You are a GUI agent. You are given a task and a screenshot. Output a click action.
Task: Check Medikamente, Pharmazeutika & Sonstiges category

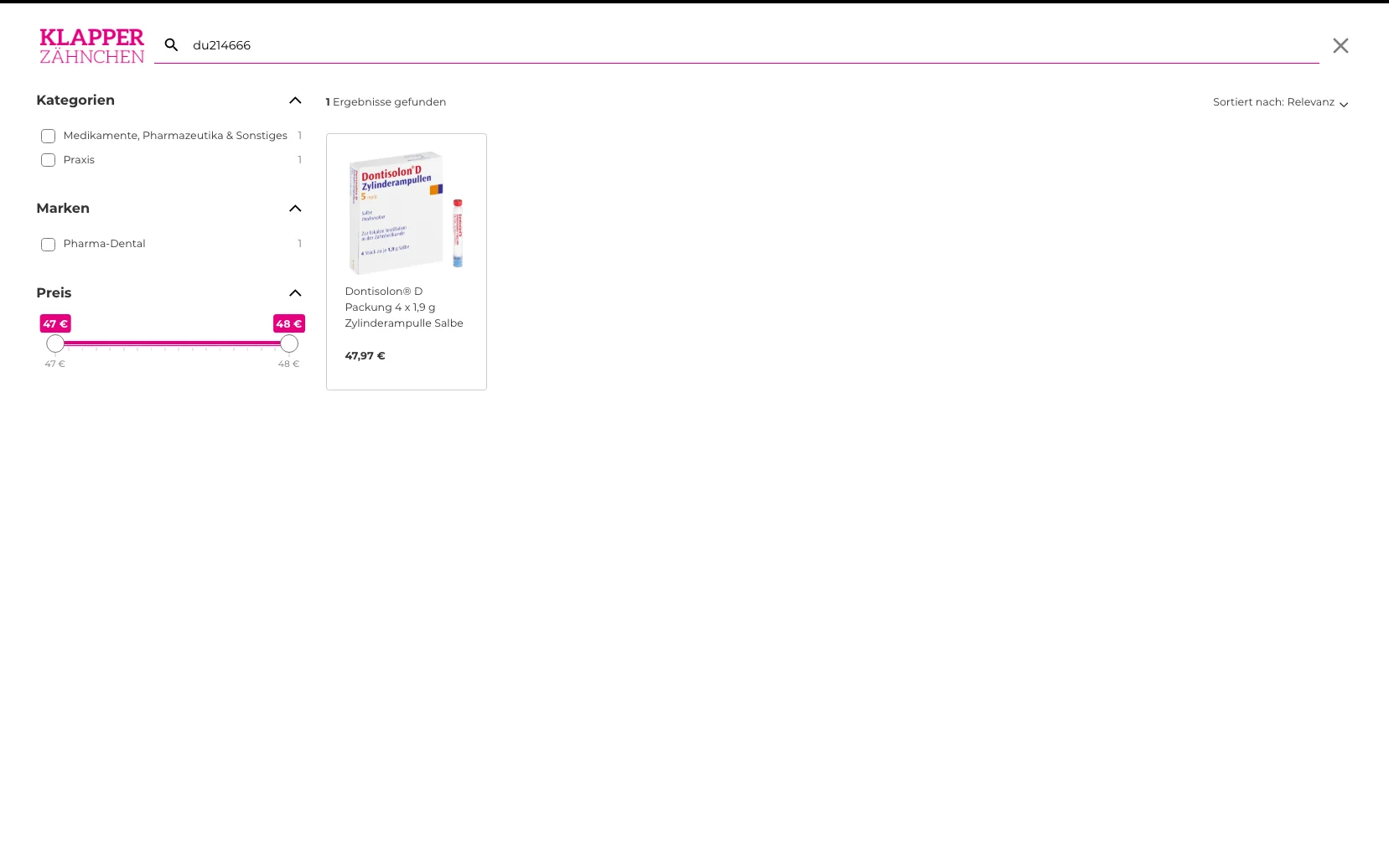point(49,136)
